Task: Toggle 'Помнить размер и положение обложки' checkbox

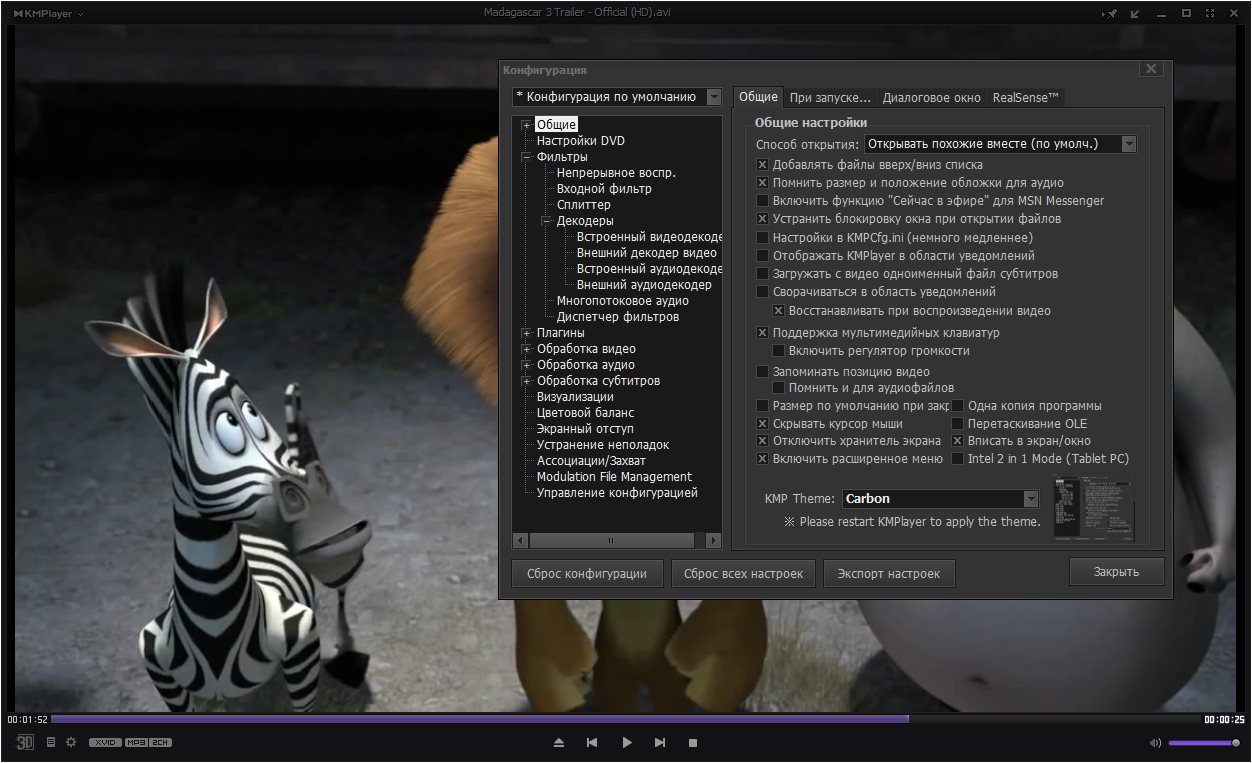Action: click(762, 183)
